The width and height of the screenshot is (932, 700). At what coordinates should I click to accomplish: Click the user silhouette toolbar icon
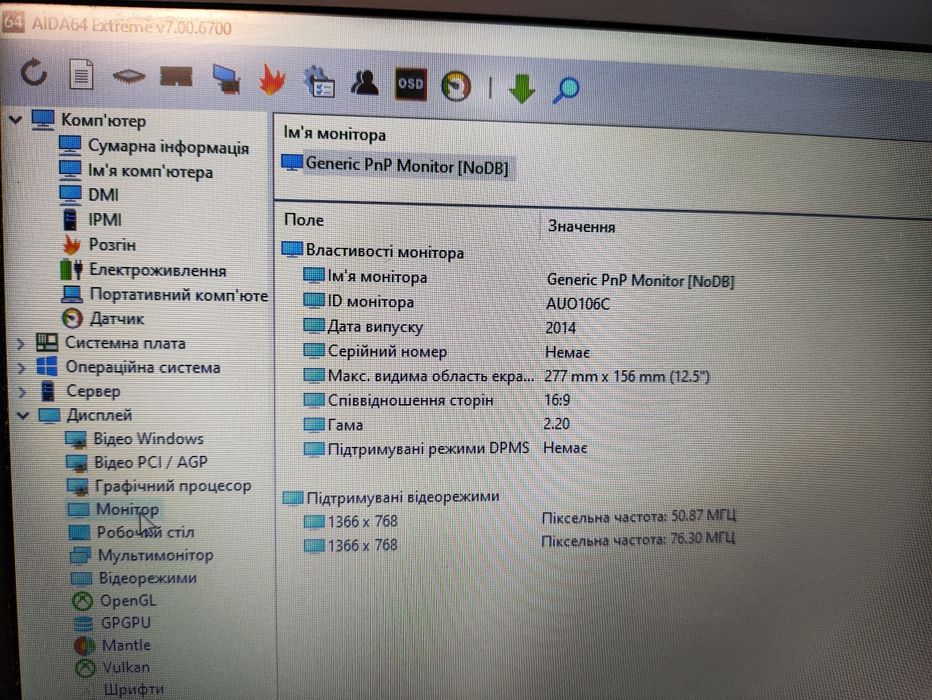click(364, 83)
